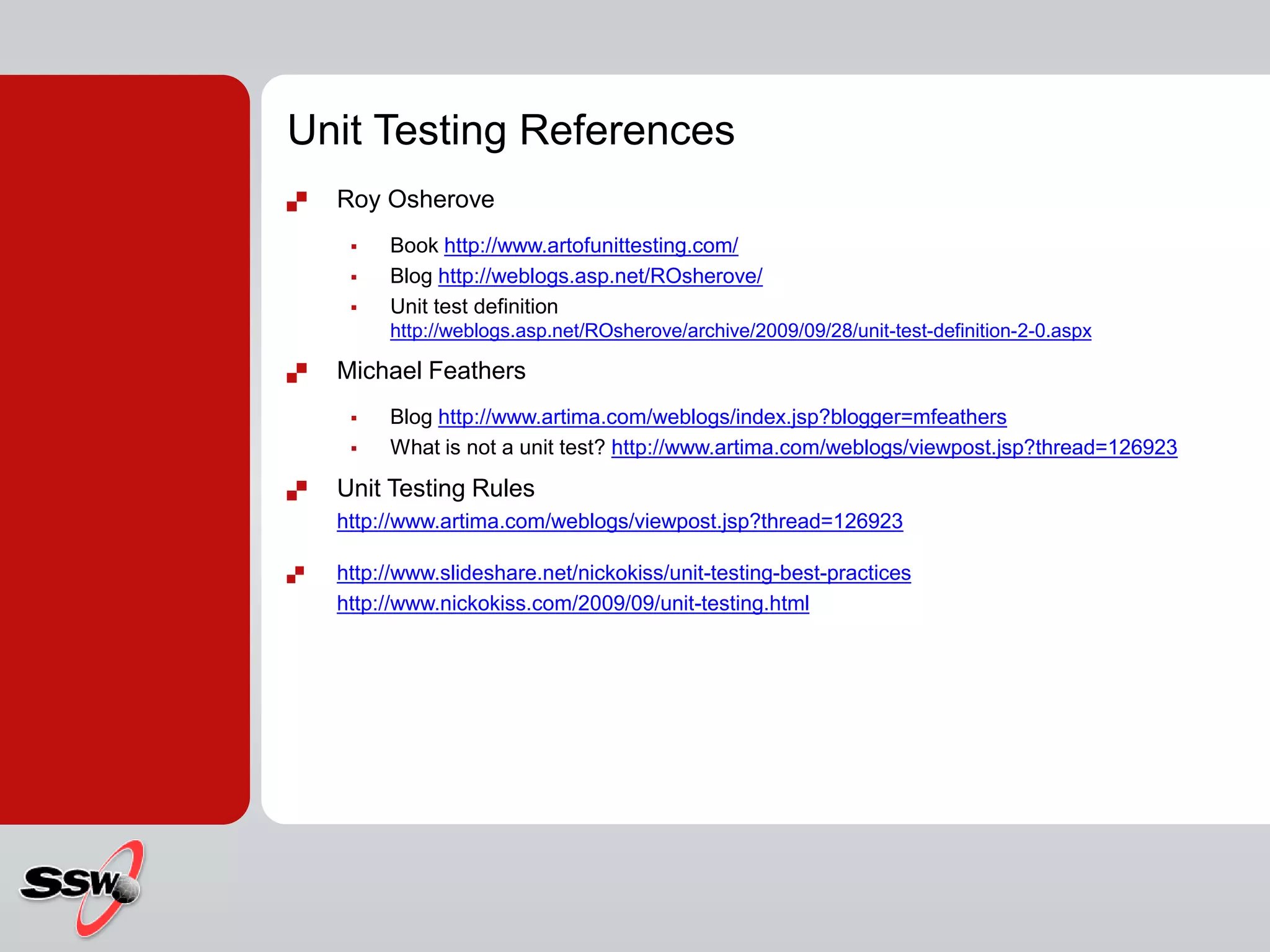Open the artofunittesting.com book link
Image resolution: width=1270 pixels, height=952 pixels.
(x=590, y=245)
